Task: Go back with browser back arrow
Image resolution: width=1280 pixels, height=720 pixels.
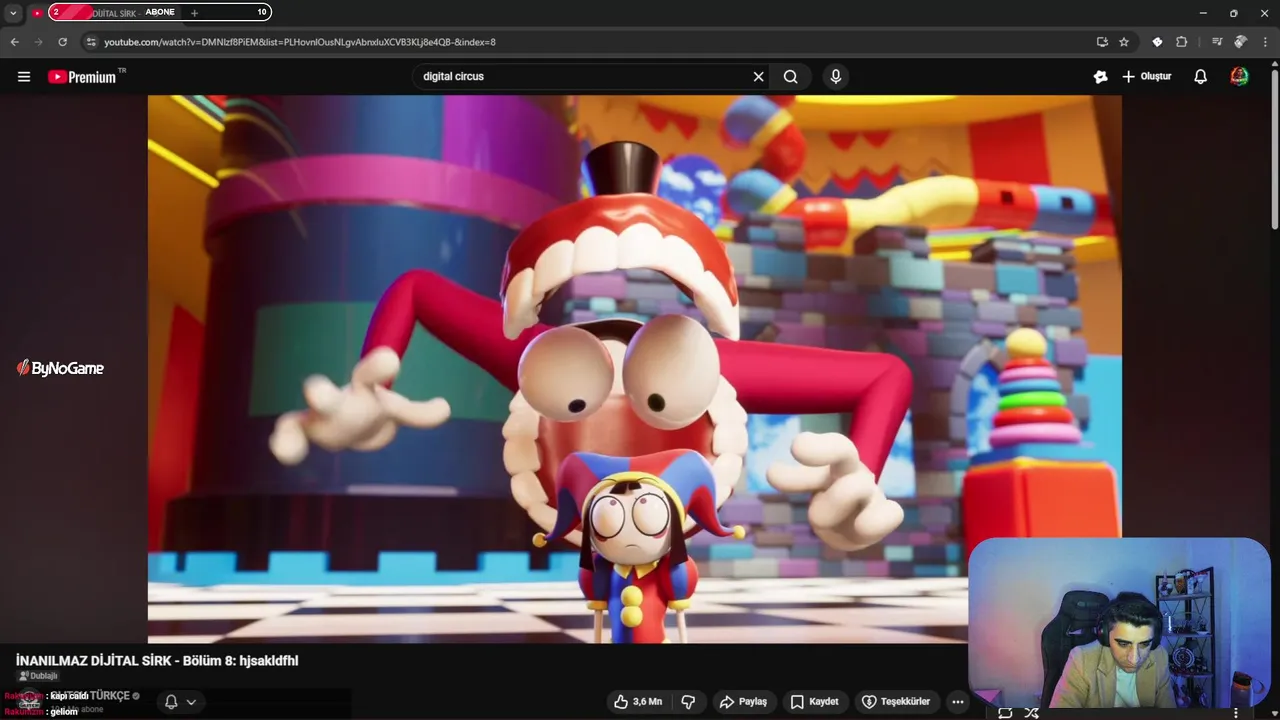Action: coord(15,42)
